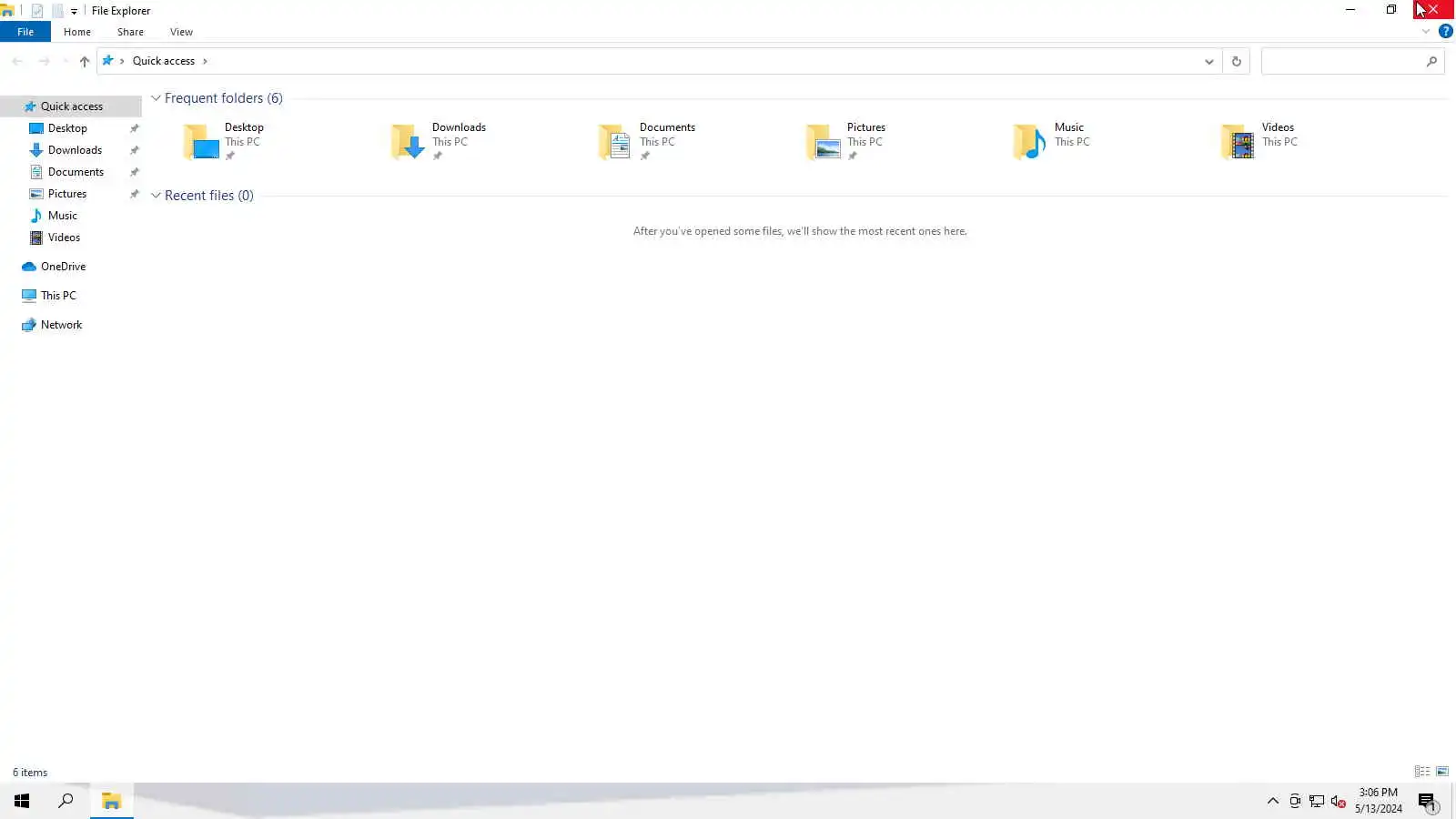Select the Pictures folder icon in Frequent folders
1456x819 pixels.
(x=823, y=142)
